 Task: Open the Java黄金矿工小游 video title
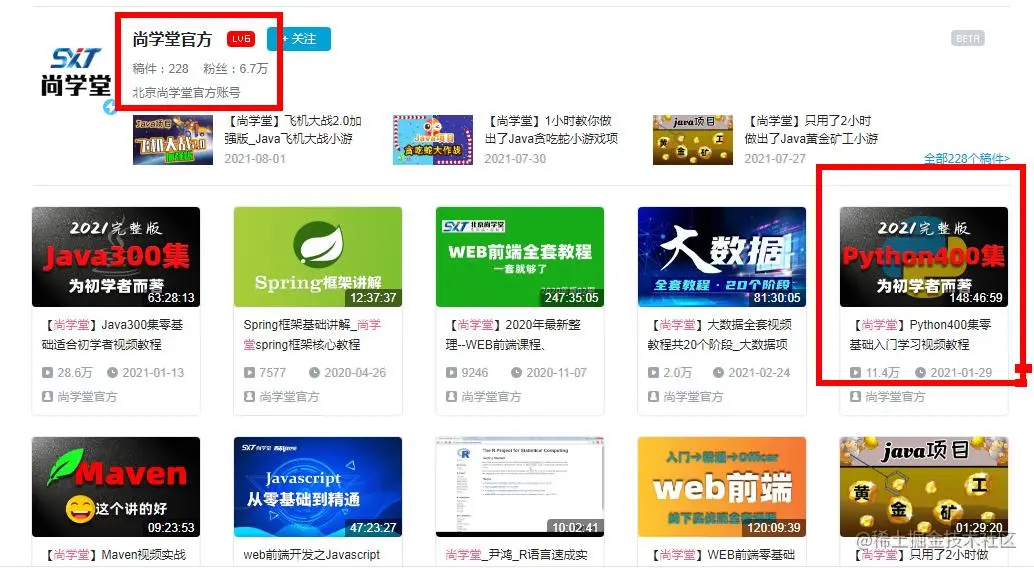[x=811, y=129]
